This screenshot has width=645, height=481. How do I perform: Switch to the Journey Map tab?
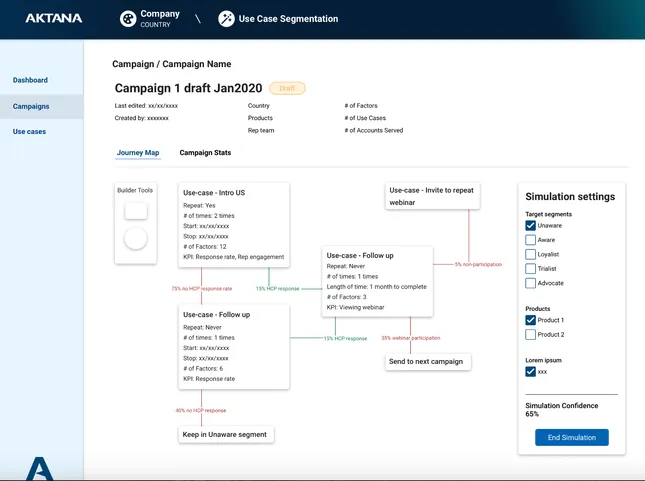(x=138, y=153)
